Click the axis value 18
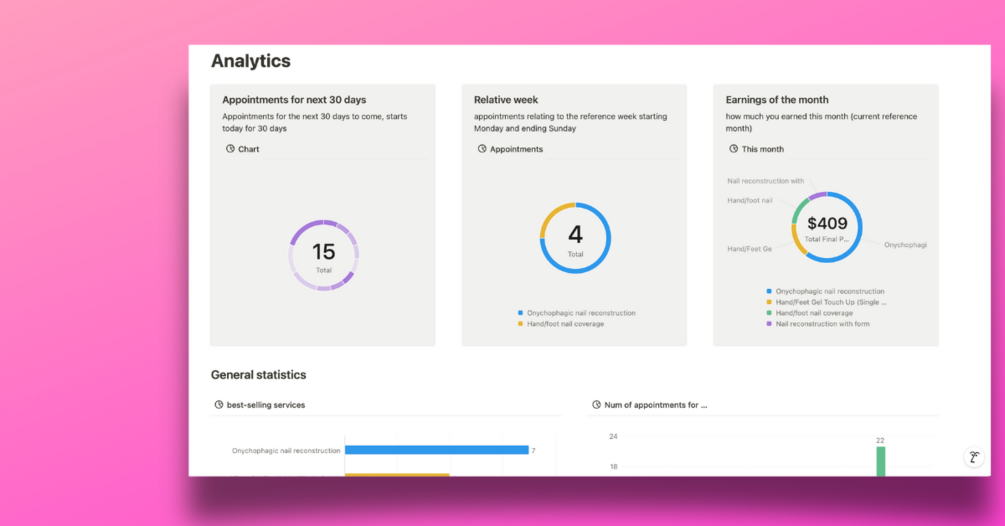1005x526 pixels. point(613,466)
